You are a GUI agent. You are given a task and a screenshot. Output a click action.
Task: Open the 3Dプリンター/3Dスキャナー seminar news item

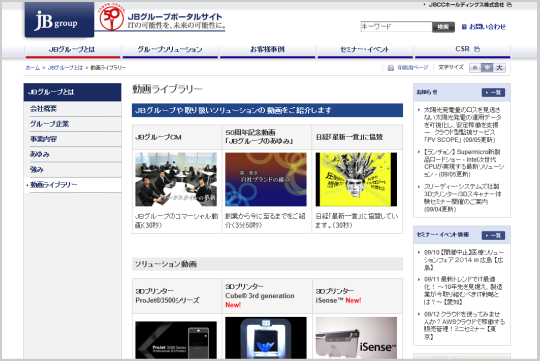tap(462, 198)
